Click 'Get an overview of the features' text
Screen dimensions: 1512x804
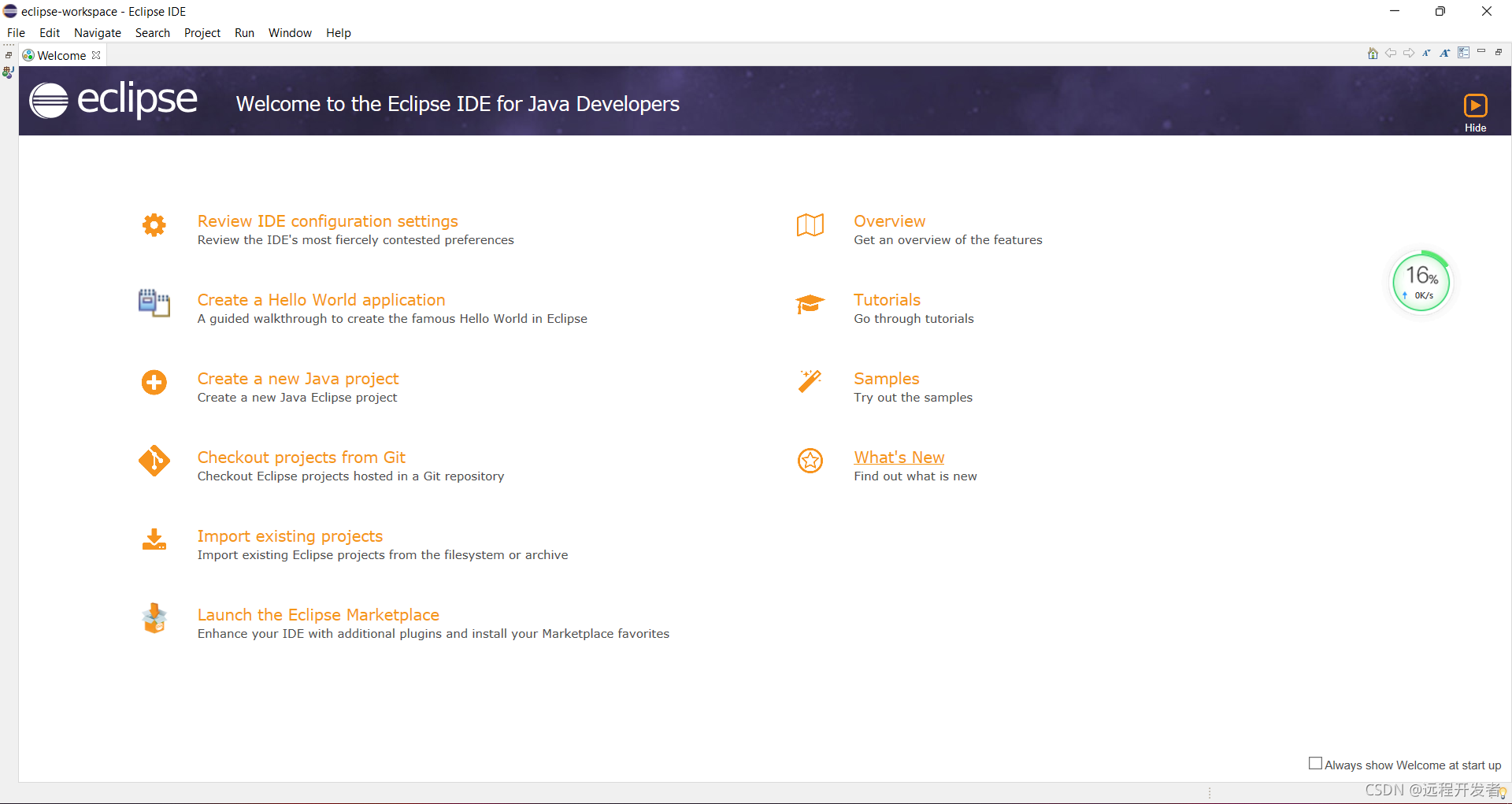[948, 240]
